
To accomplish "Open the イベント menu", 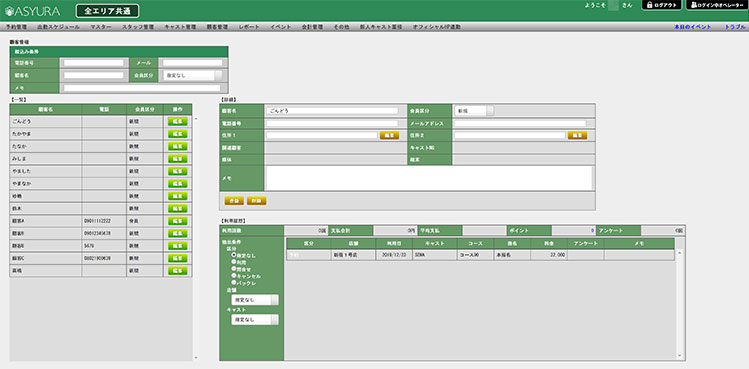I will [x=280, y=27].
